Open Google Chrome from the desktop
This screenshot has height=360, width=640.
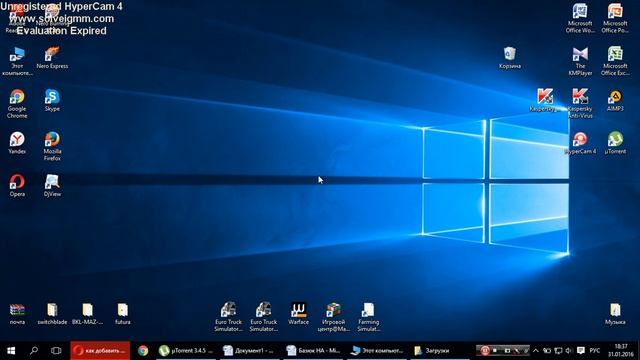(x=17, y=104)
